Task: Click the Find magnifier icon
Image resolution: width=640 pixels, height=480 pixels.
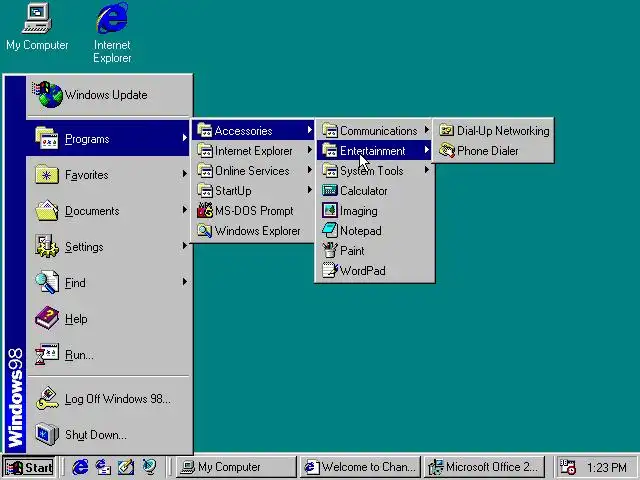Action: pyautogui.click(x=47, y=282)
